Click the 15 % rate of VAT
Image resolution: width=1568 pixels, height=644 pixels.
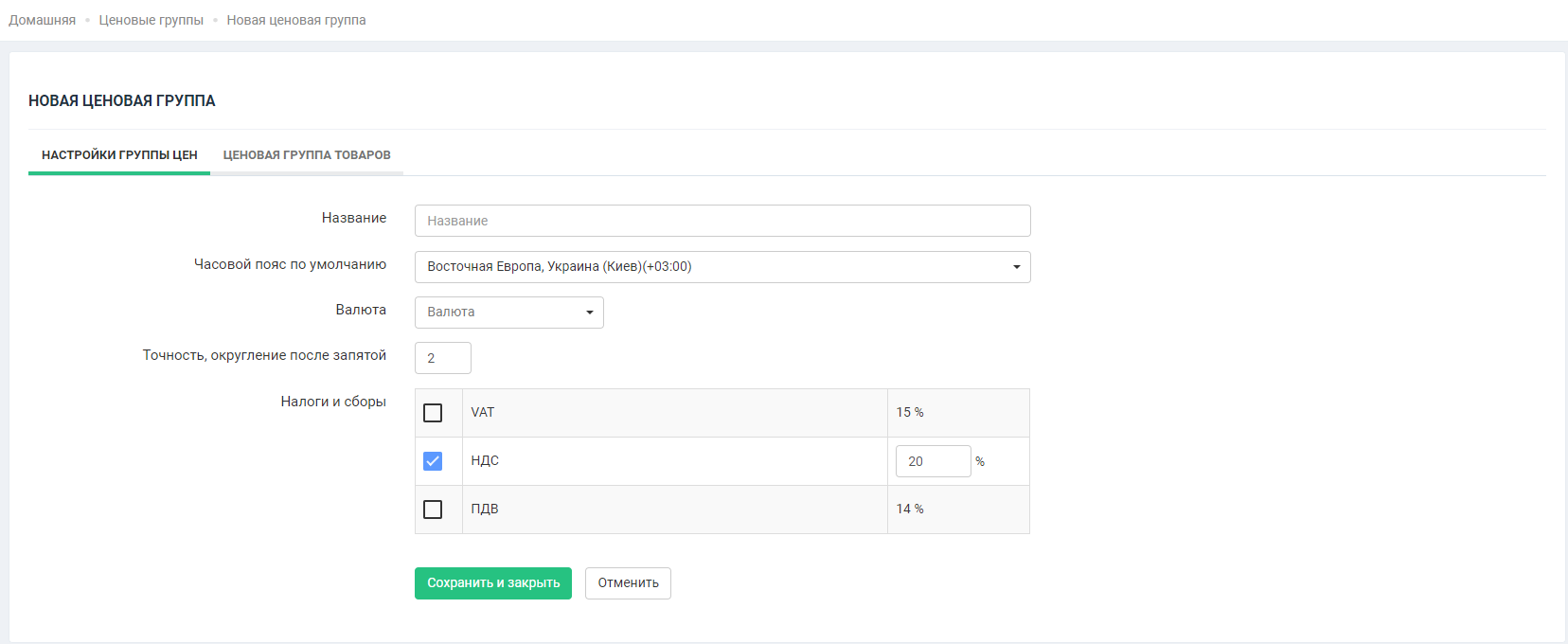click(x=910, y=413)
